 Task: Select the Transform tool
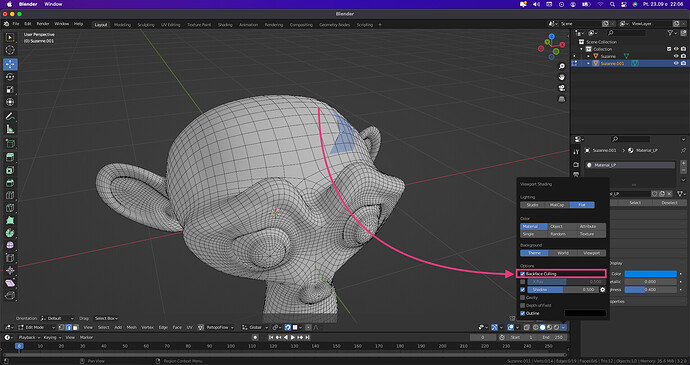(x=10, y=102)
